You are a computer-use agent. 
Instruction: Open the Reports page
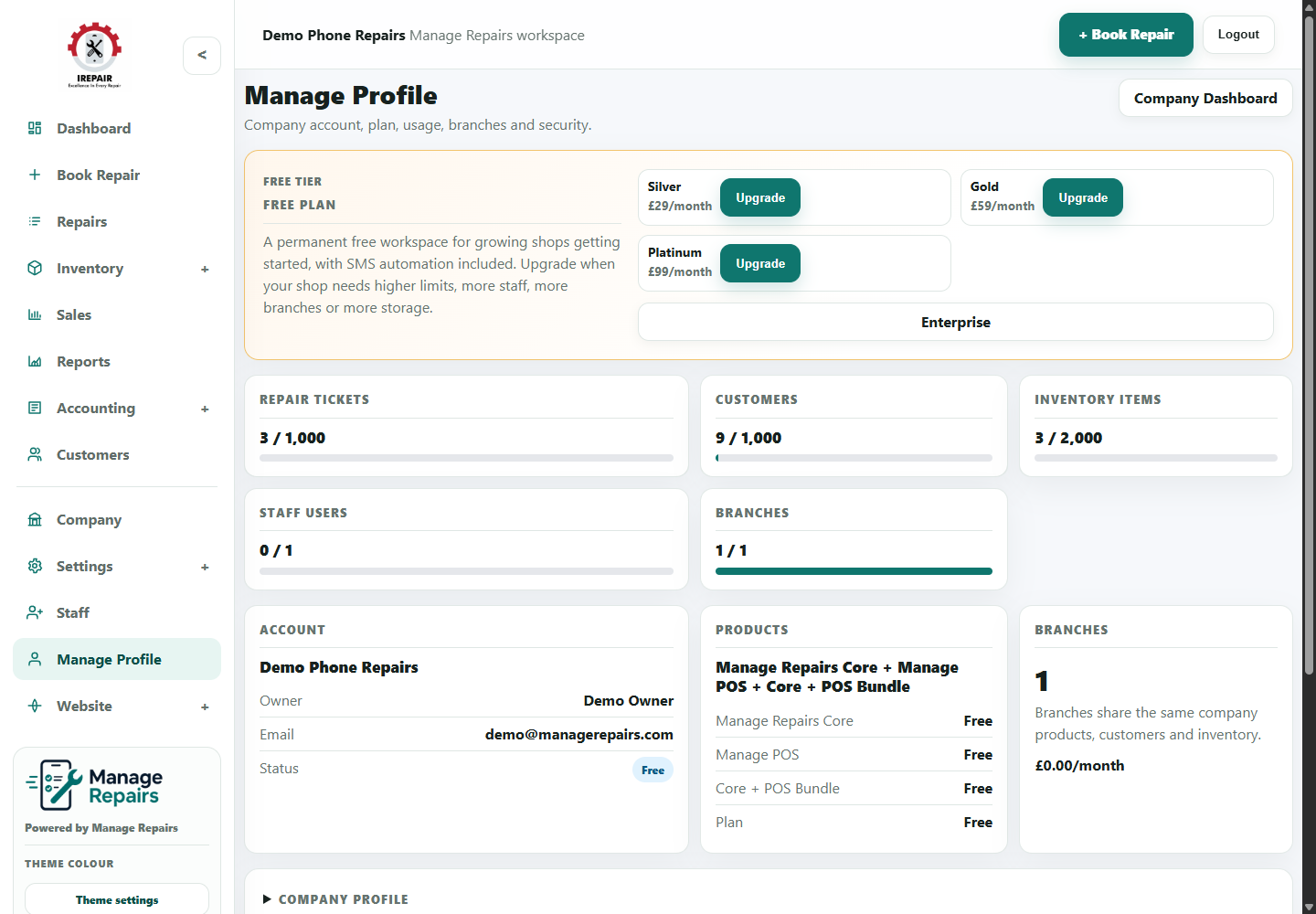point(117,361)
